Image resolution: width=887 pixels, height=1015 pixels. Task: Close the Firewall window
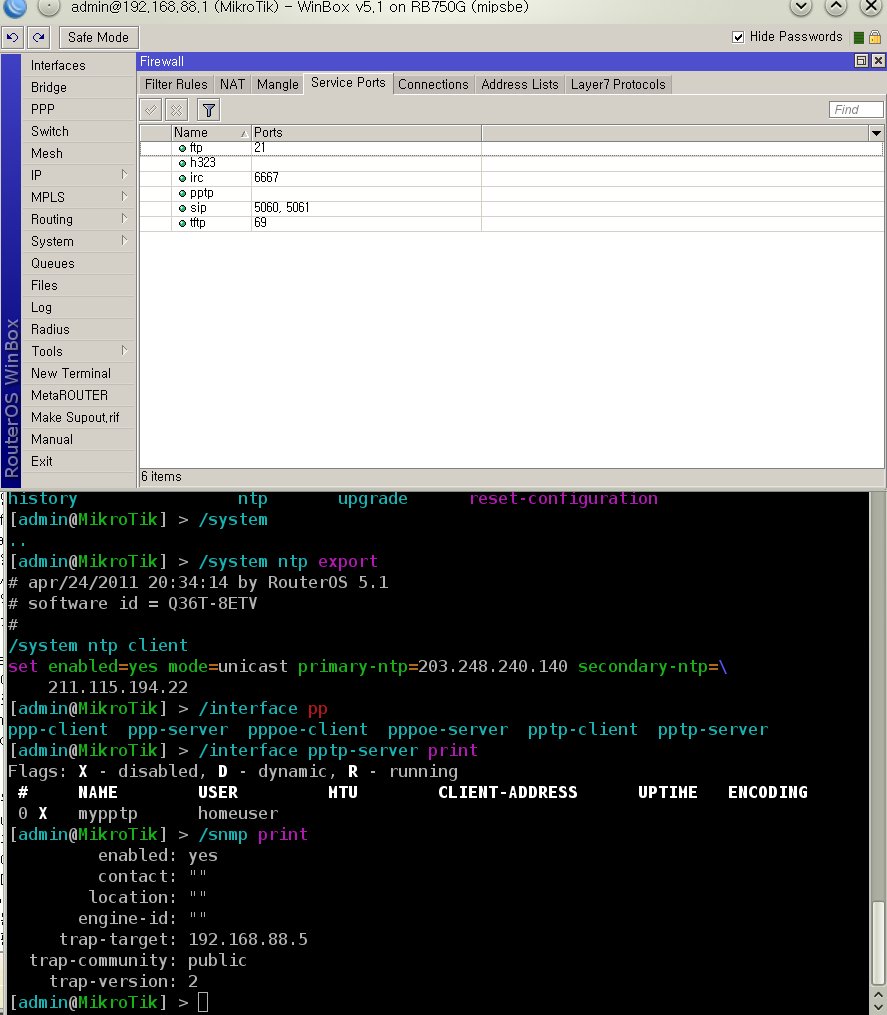click(878, 61)
